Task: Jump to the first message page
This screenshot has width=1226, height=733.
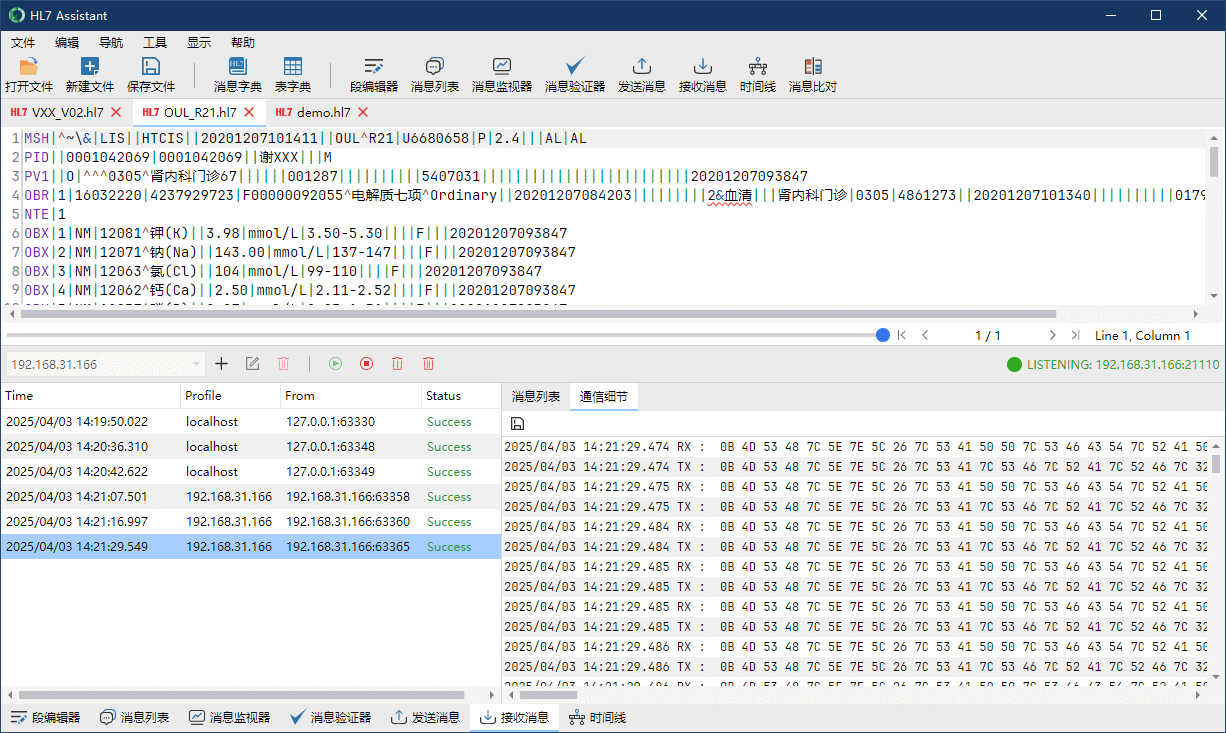Action: click(901, 336)
